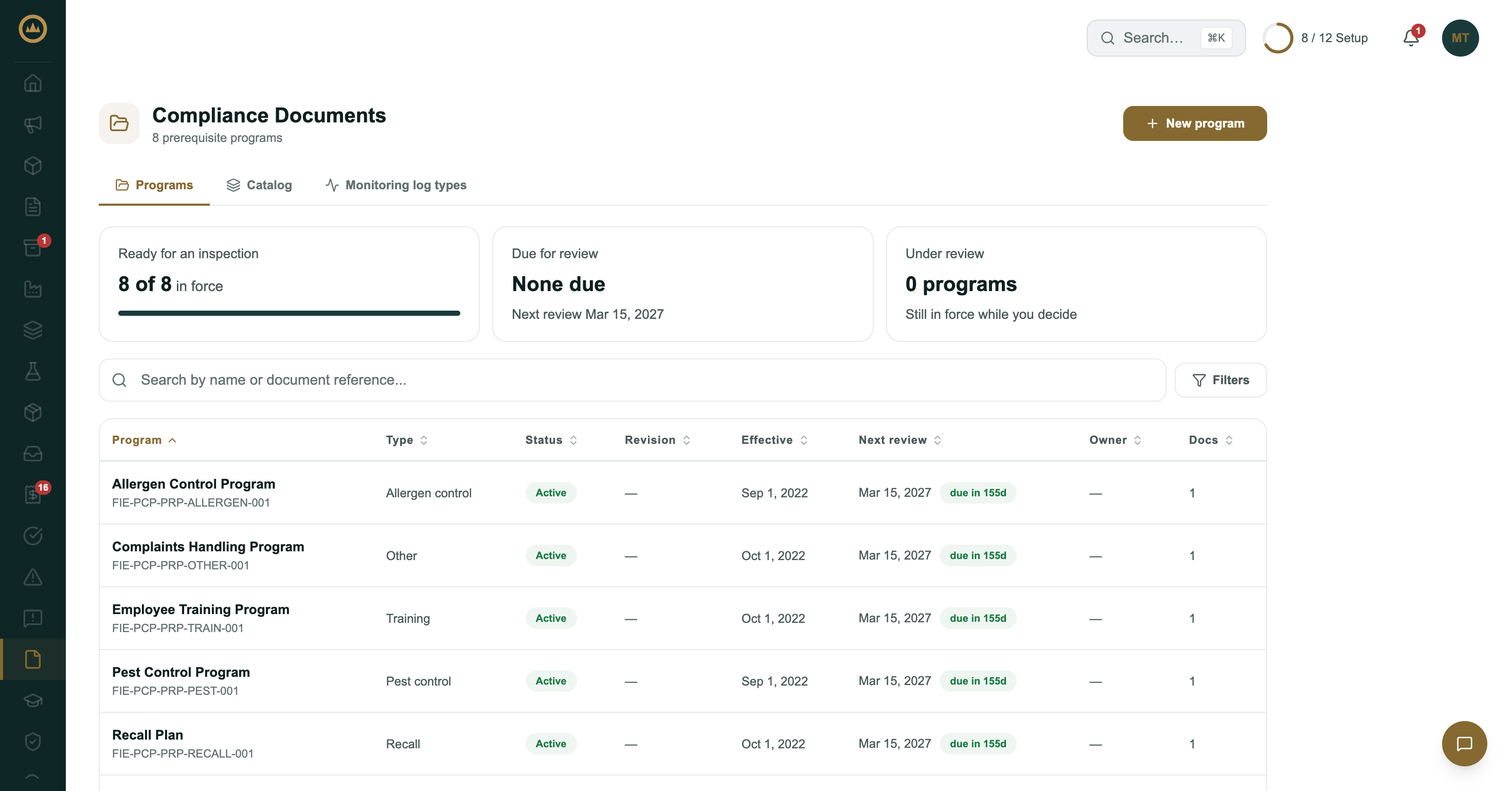This screenshot has height=791, width=1512.
Task: Open the Allergen Control Program row
Action: 682,493
